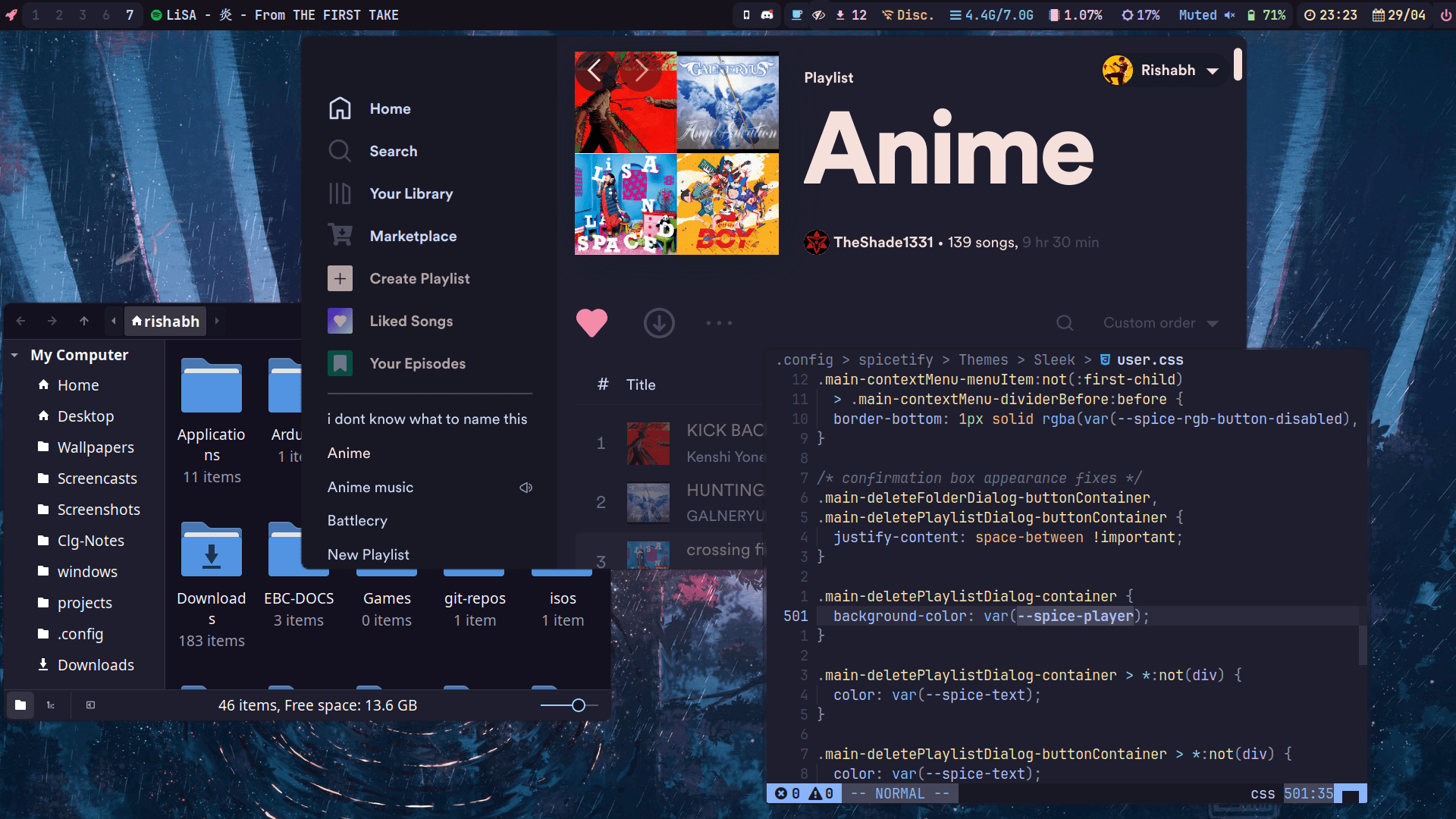Toggle the liked heart on Anime playlist
The width and height of the screenshot is (1456, 819).
592,323
